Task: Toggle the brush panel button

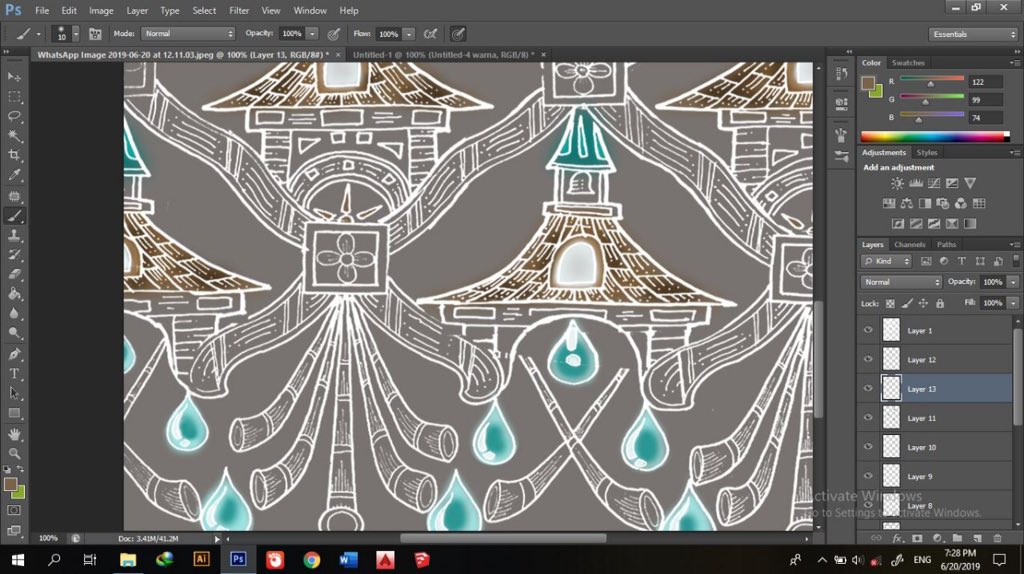Action: tap(95, 34)
